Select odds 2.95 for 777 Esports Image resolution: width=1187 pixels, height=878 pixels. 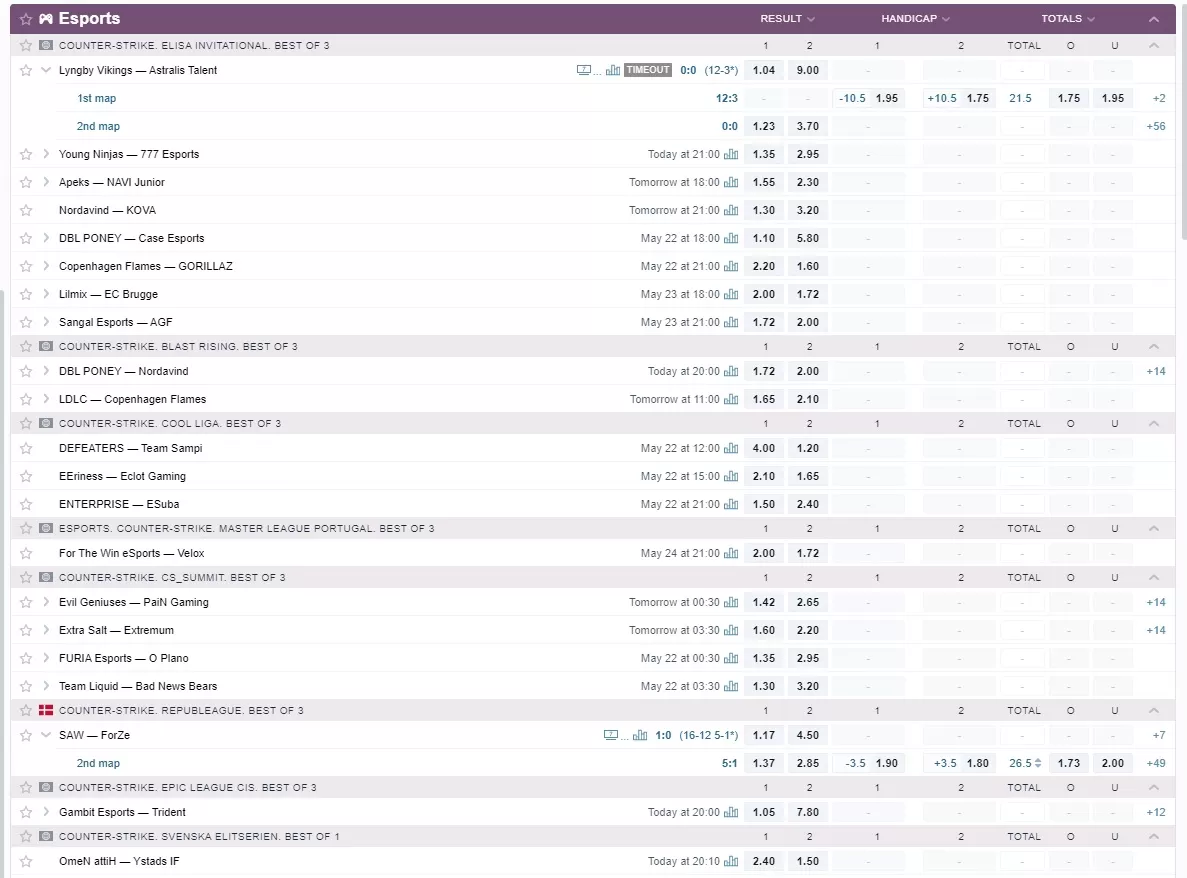(x=808, y=154)
